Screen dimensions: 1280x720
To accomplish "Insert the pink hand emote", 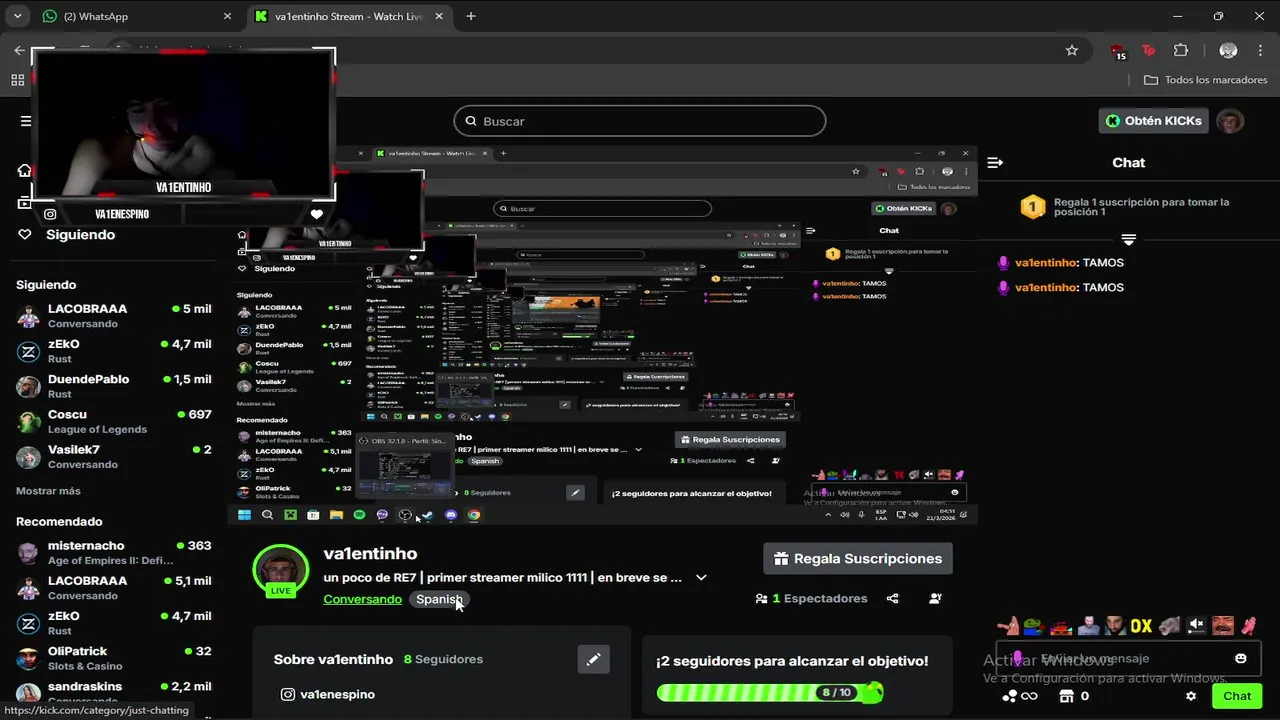I will pos(1248,626).
